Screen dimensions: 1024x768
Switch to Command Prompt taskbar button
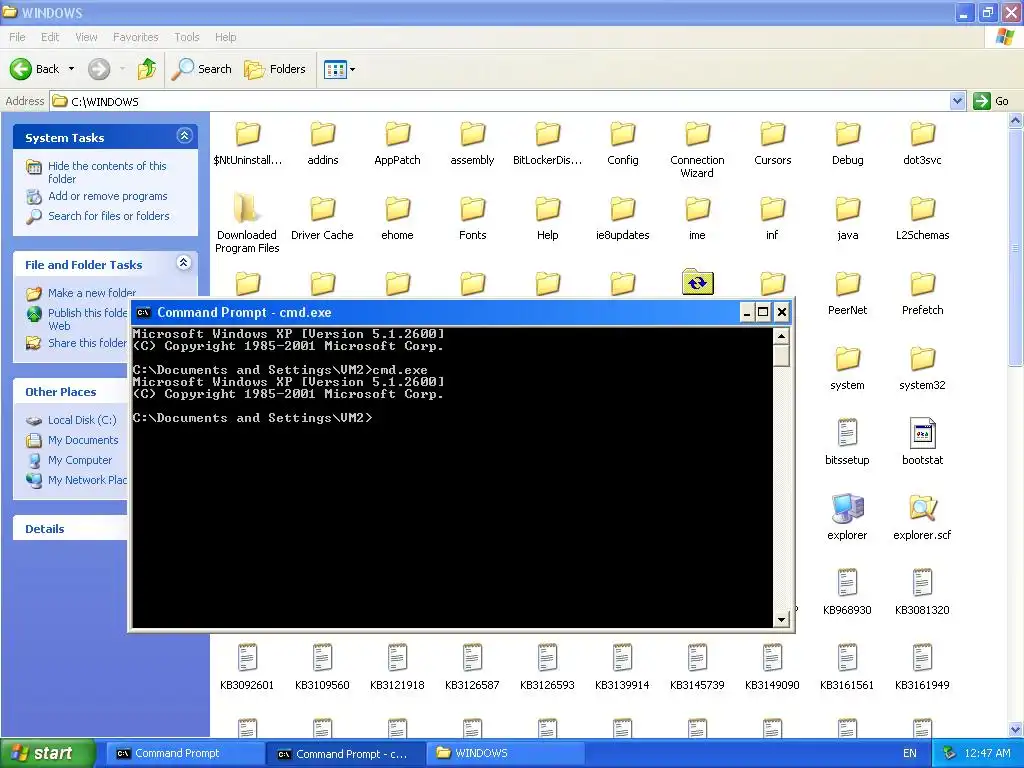point(183,753)
